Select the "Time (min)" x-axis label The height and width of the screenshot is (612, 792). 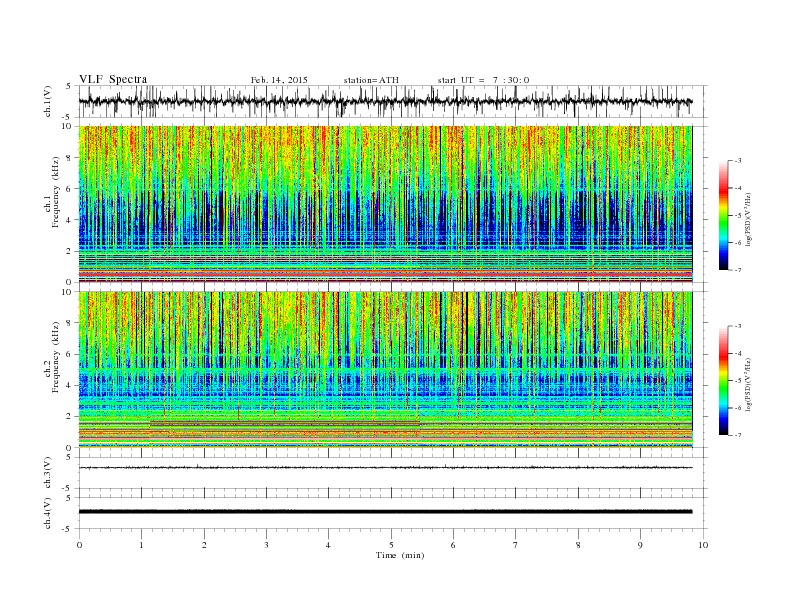click(x=400, y=555)
